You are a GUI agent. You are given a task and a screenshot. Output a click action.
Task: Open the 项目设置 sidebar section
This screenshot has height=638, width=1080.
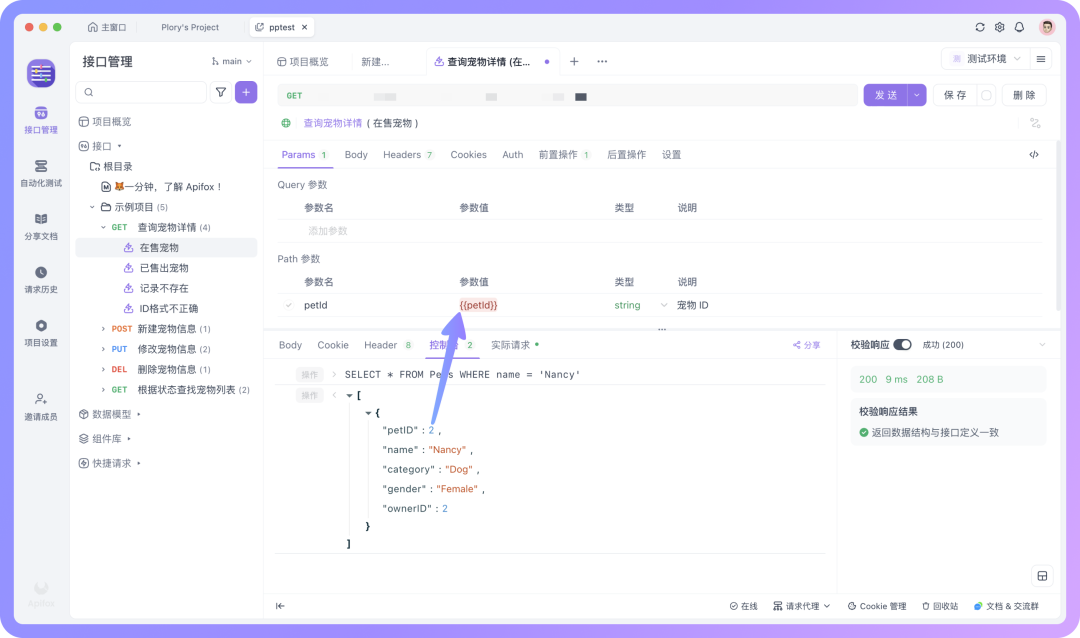(41, 333)
